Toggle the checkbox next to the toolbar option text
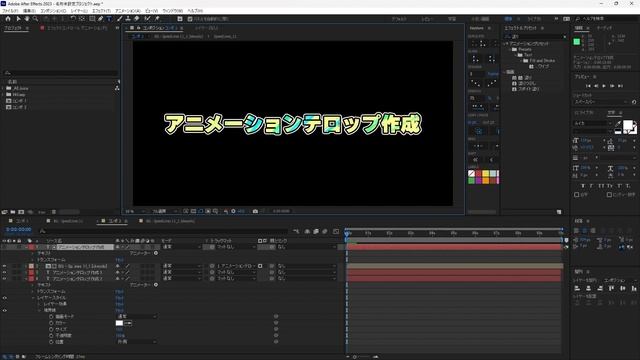This screenshot has height=360, width=640. [190, 19]
